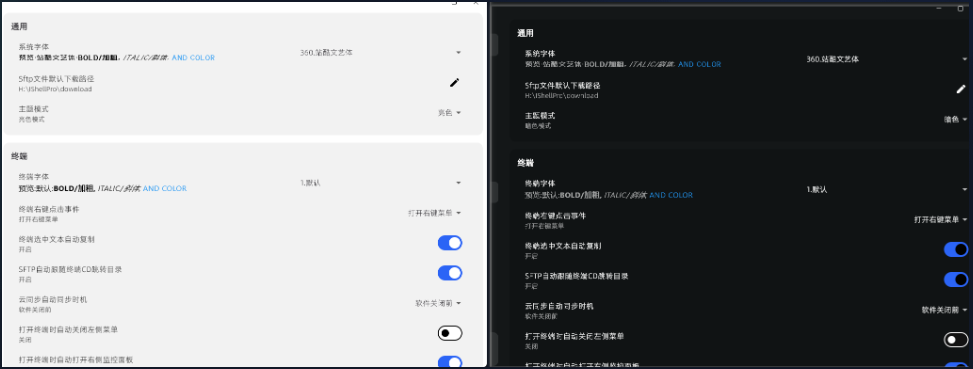The height and width of the screenshot is (369, 973).
Task: Enable 打开终端时自动关闭左侧菜单 in dark window
Action: [x=956, y=339]
